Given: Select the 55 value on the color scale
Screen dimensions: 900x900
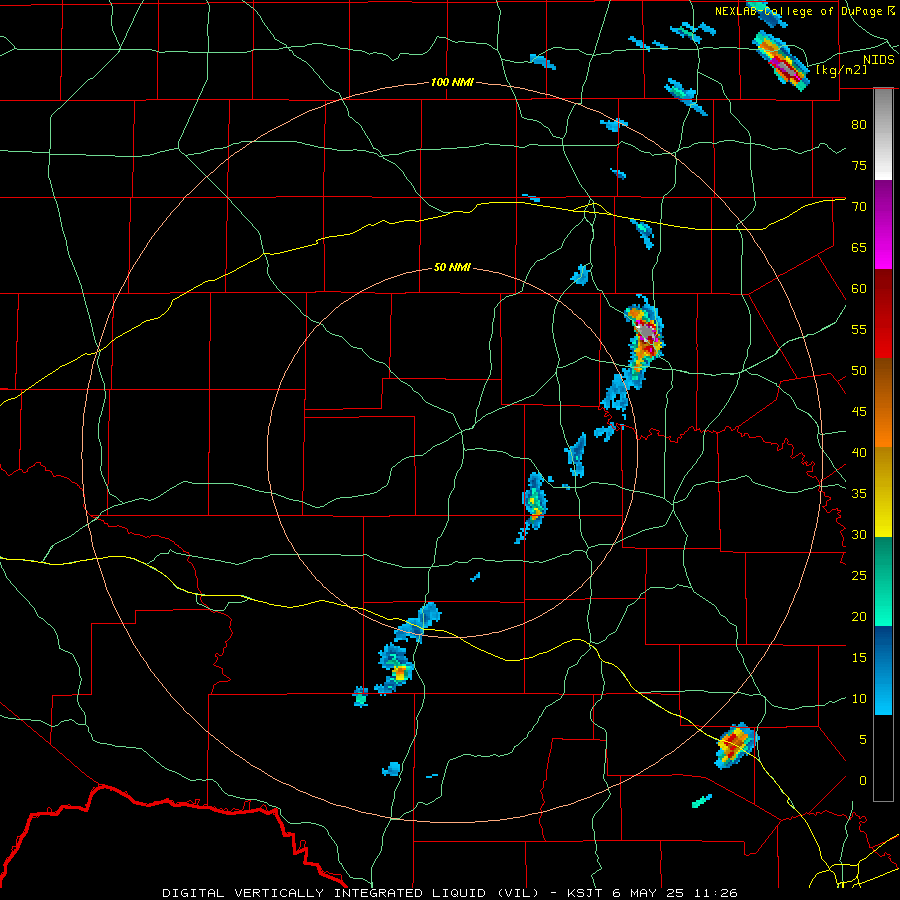Looking at the screenshot, I should 859,330.
